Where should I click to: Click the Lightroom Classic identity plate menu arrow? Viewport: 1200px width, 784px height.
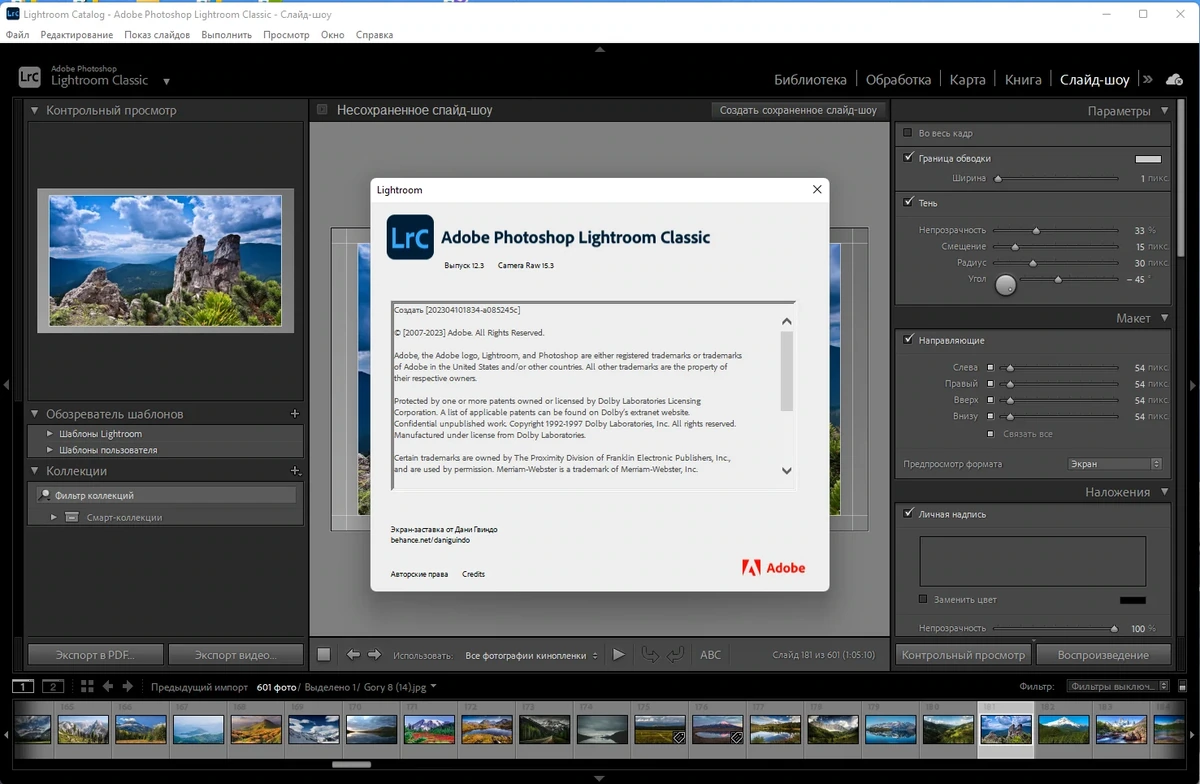[166, 82]
